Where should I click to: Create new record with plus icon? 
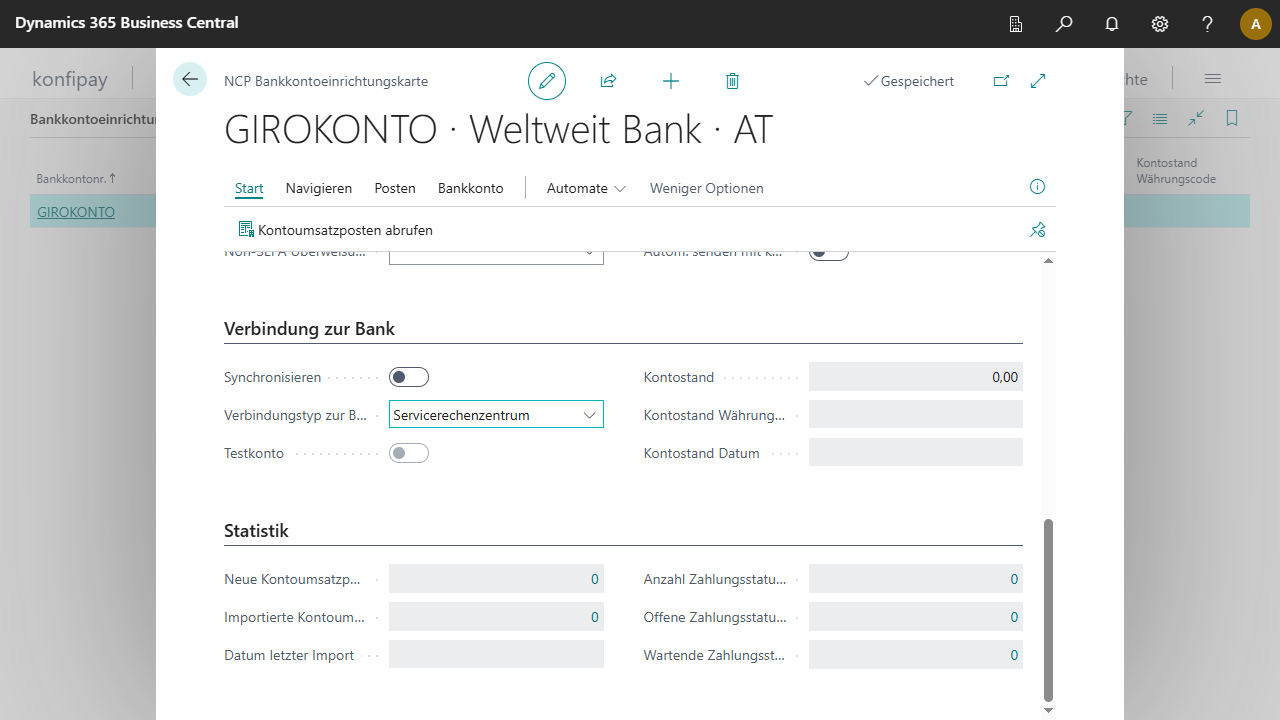pos(671,81)
